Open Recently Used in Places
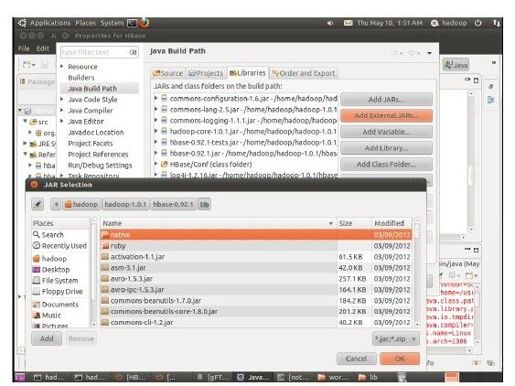515x386 pixels. [60, 246]
